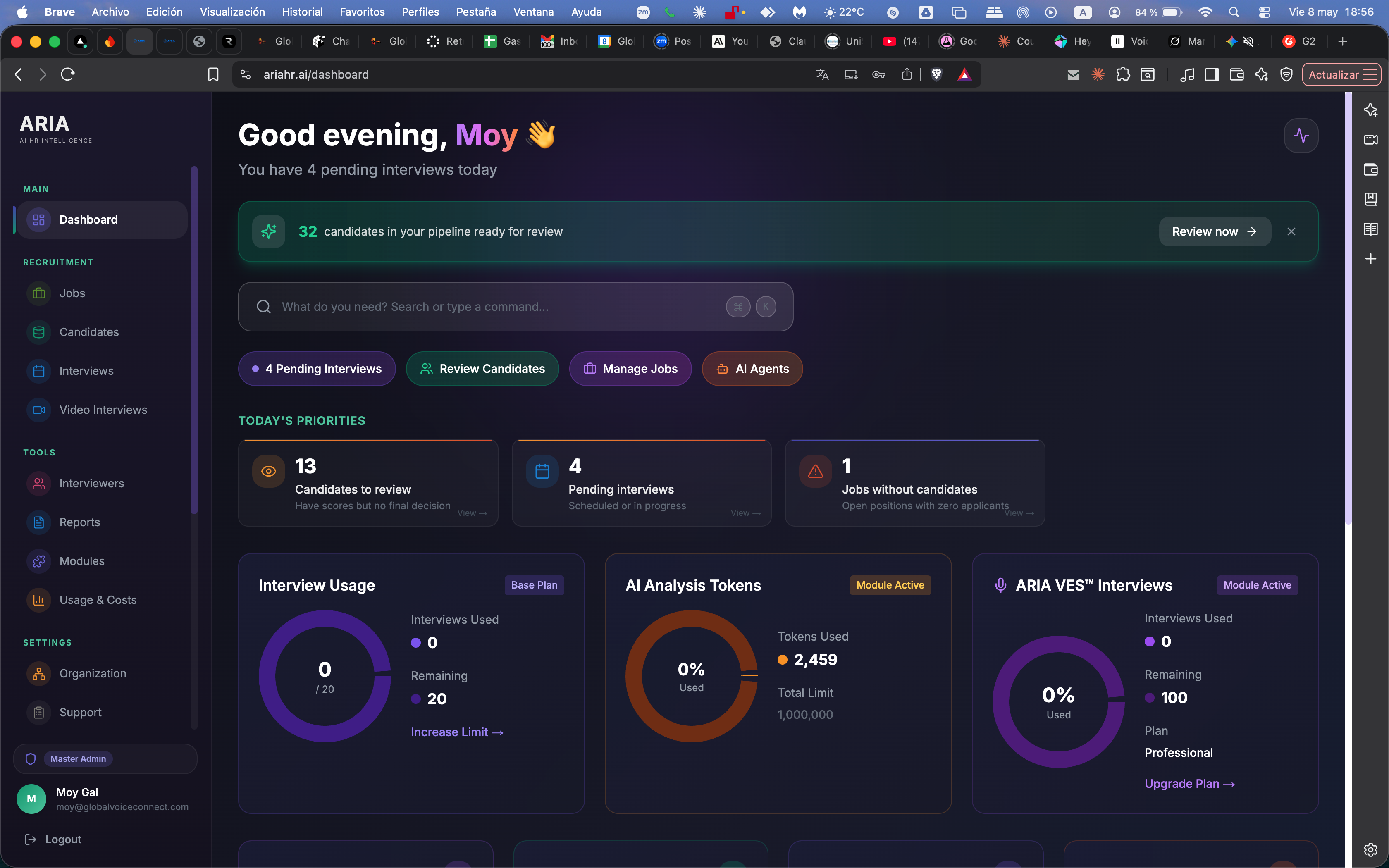
Task: Click View on Jobs without candidates card
Action: click(x=1019, y=513)
